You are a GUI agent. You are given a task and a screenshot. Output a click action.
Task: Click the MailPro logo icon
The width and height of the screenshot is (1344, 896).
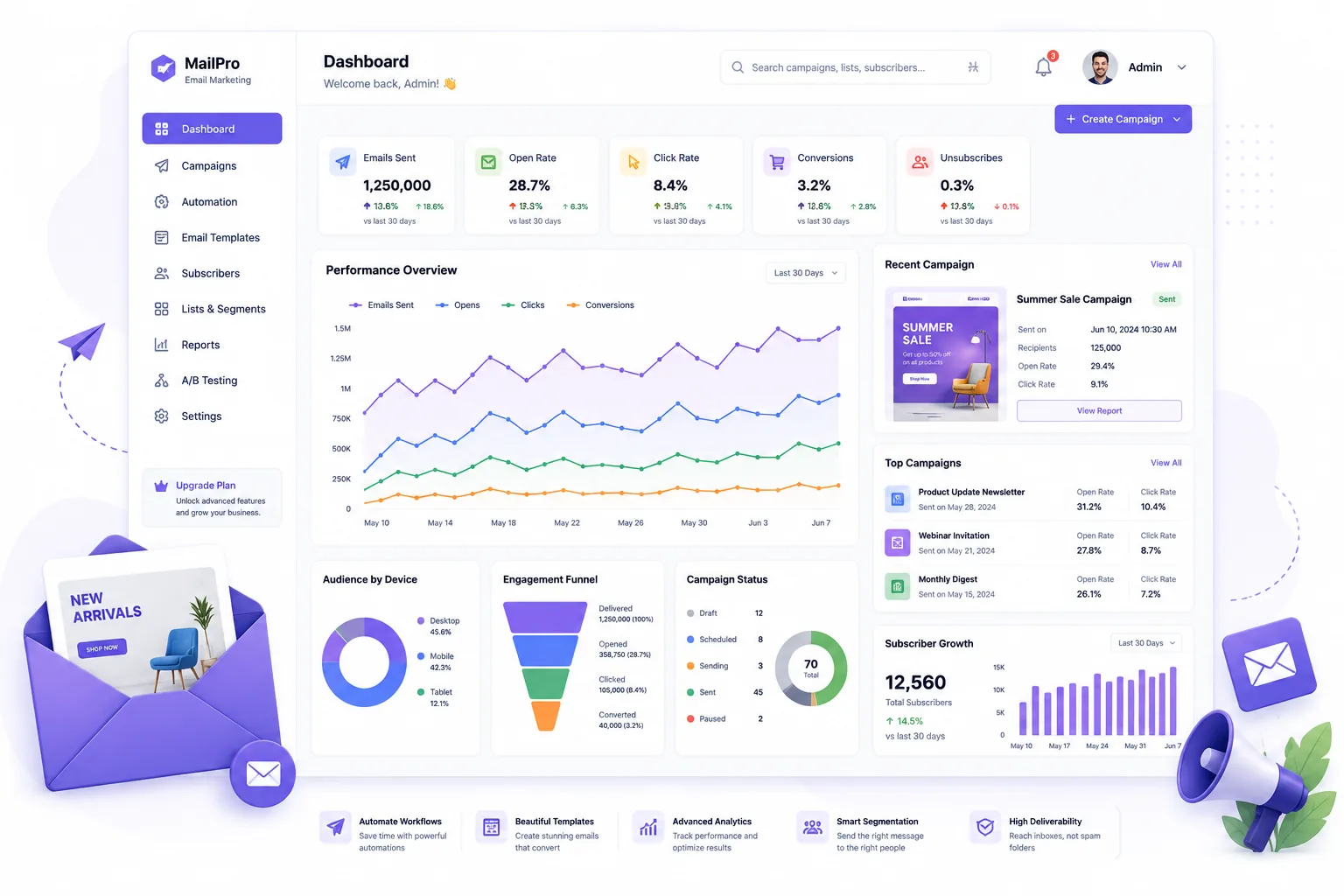164,68
